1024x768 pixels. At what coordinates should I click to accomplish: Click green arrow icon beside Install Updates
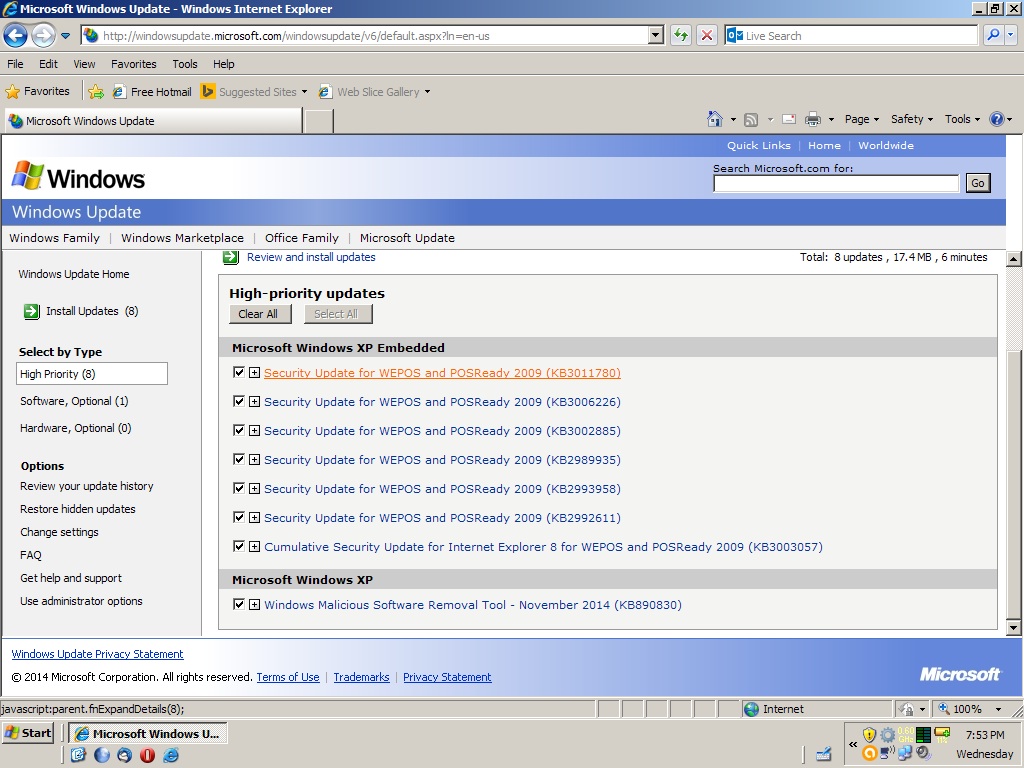coord(31,312)
